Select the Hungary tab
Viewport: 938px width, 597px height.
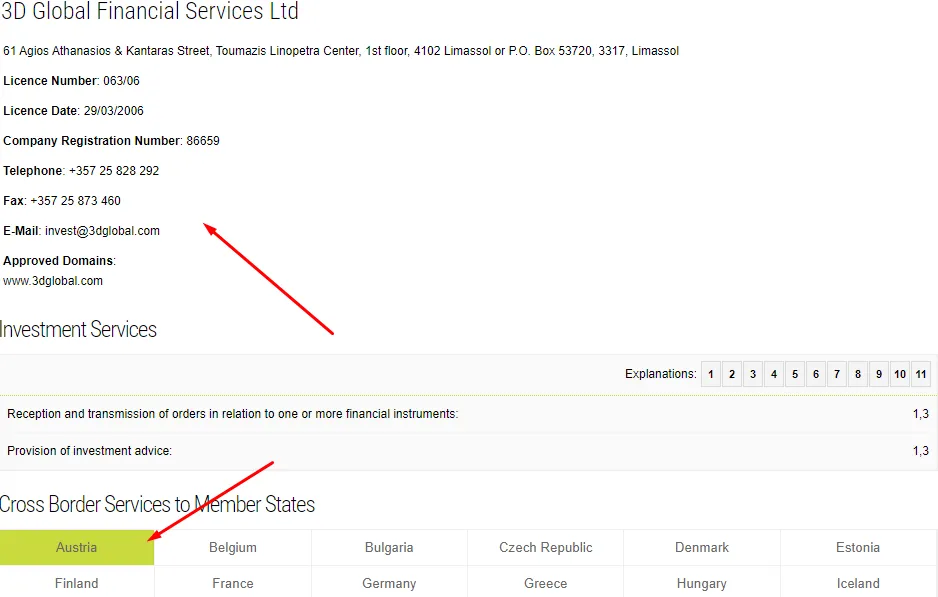(x=702, y=583)
